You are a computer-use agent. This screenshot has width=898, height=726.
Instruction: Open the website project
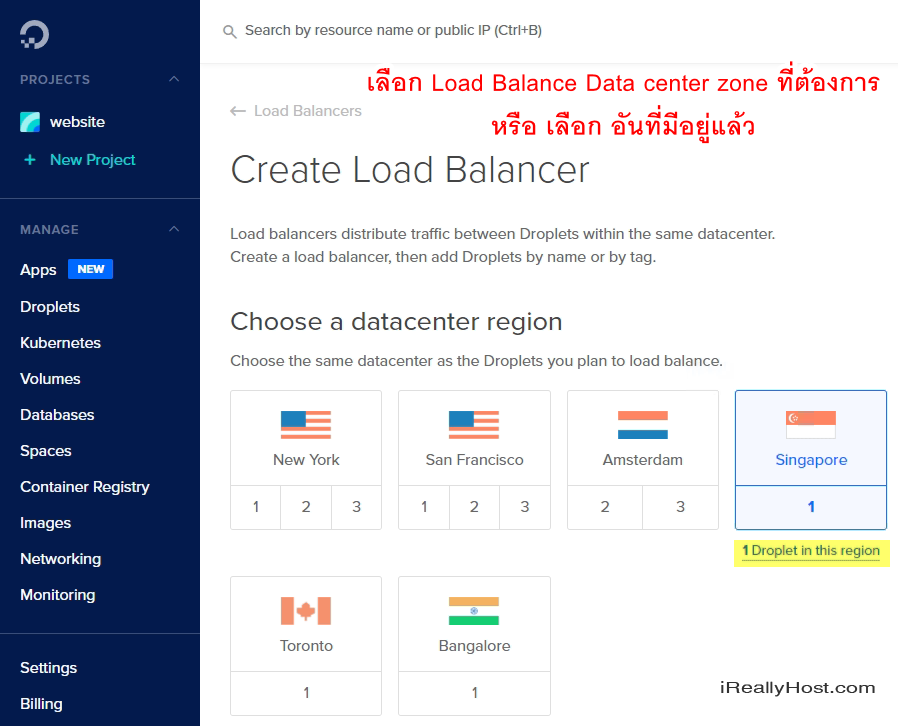point(77,122)
